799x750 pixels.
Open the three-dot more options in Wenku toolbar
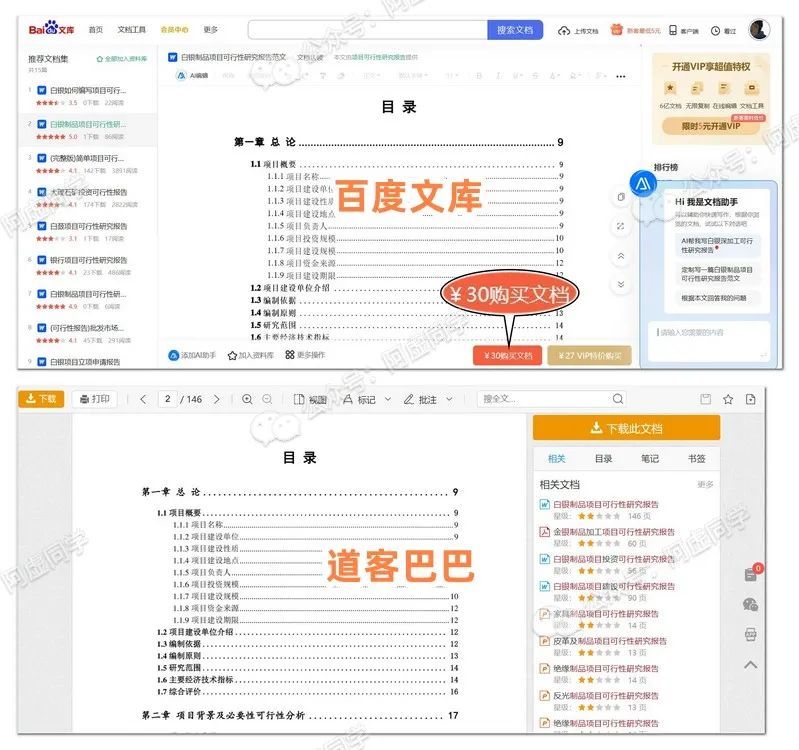point(620,76)
